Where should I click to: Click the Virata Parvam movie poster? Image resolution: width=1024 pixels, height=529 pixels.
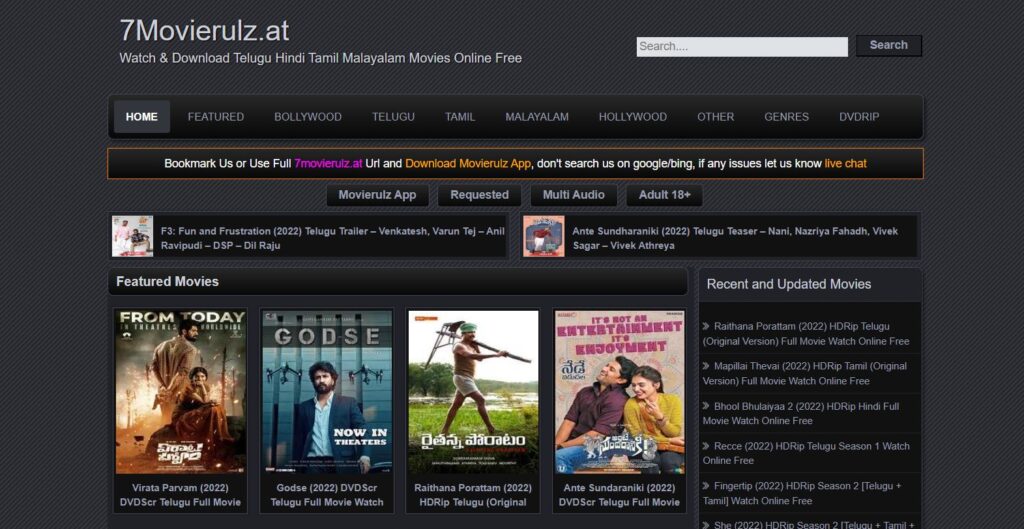[x=180, y=391]
